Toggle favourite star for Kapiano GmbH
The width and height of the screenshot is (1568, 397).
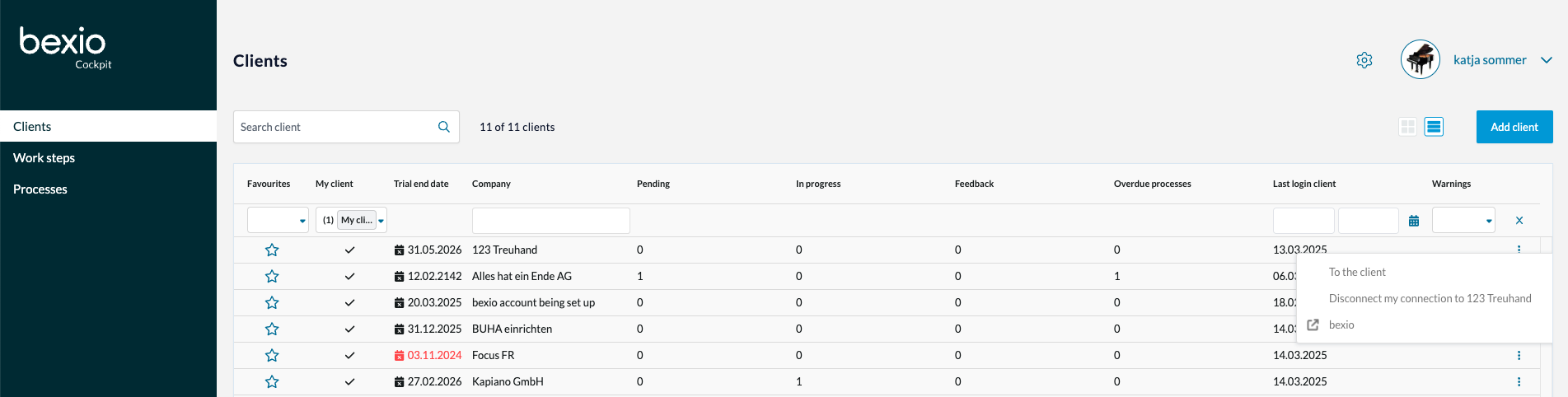coord(272,382)
